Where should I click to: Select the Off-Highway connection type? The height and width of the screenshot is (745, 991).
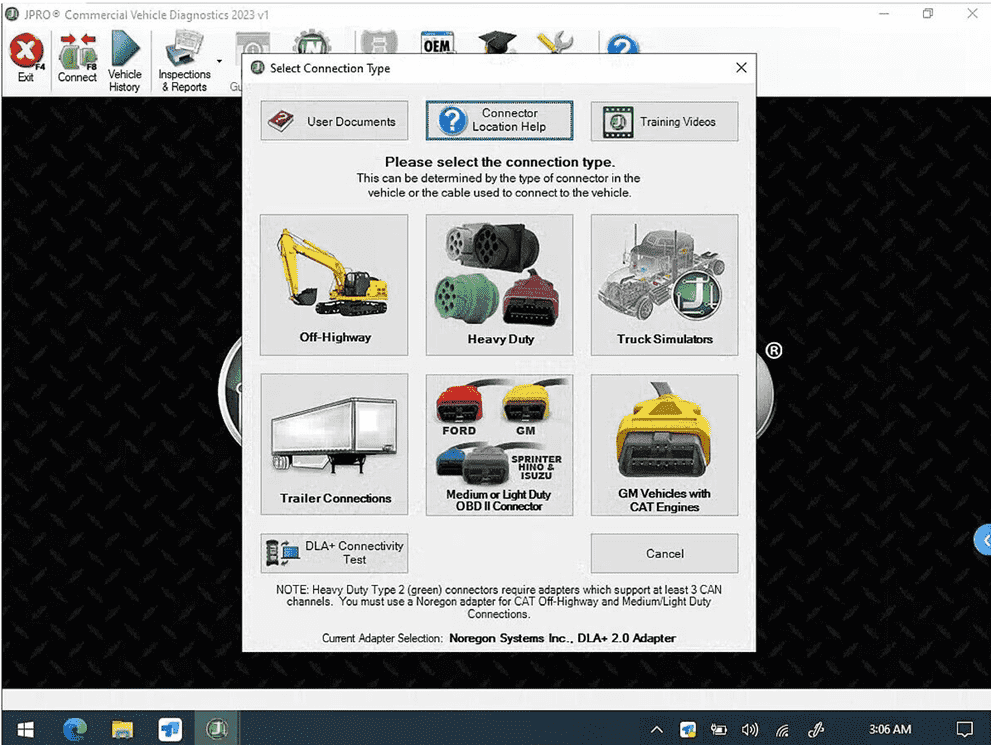click(x=334, y=284)
